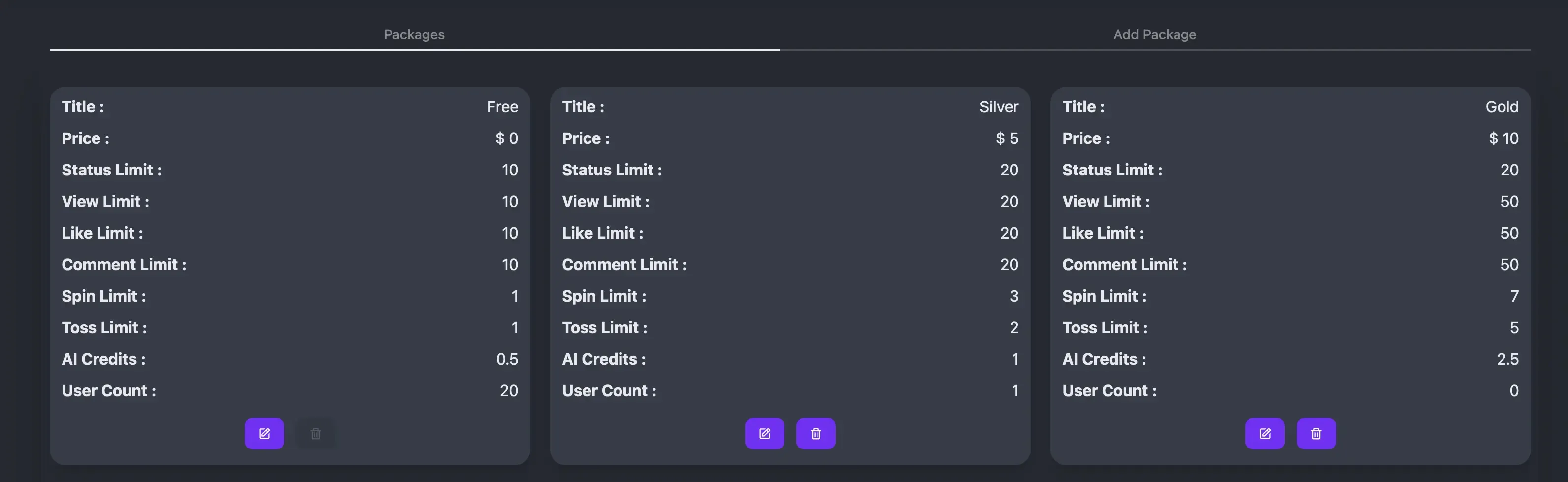Click the edit icon on the Gold package
The height and width of the screenshot is (482, 1568).
pos(1266,433)
